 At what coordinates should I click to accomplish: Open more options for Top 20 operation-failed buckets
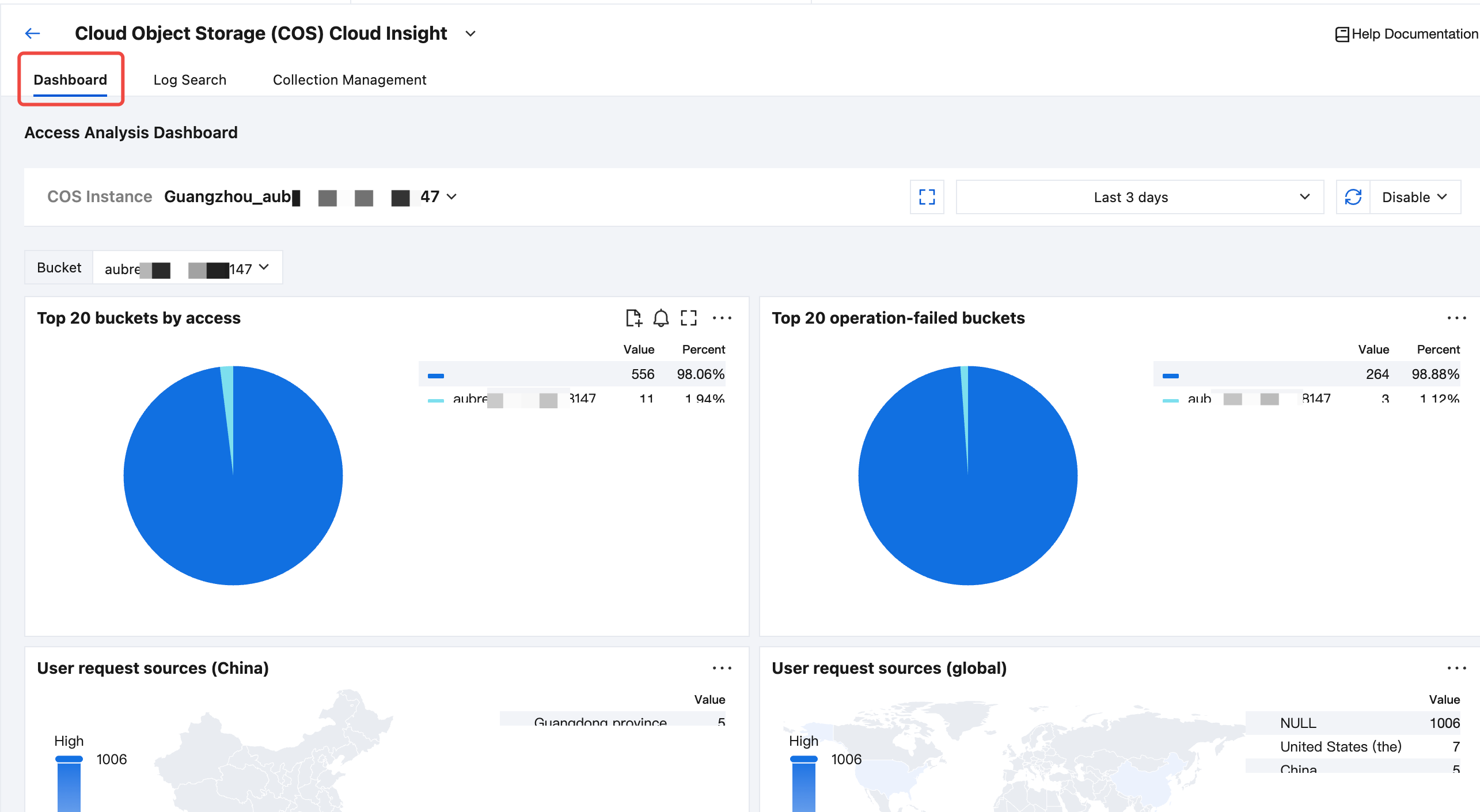tap(1456, 318)
